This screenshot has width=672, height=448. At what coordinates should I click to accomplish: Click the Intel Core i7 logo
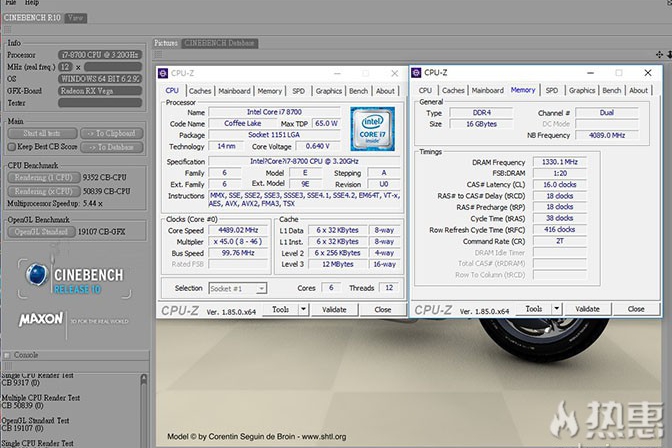coord(372,129)
